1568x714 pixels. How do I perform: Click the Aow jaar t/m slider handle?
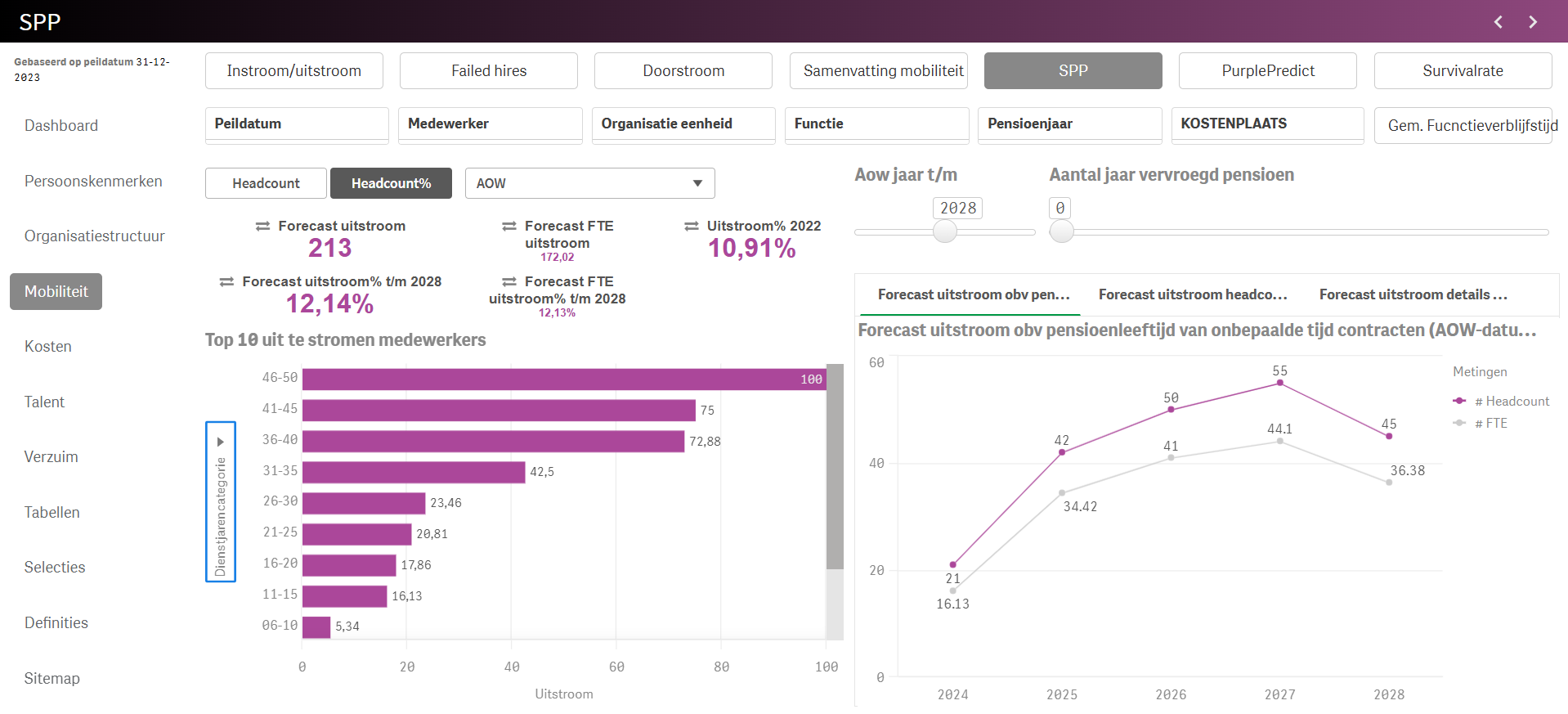click(945, 232)
